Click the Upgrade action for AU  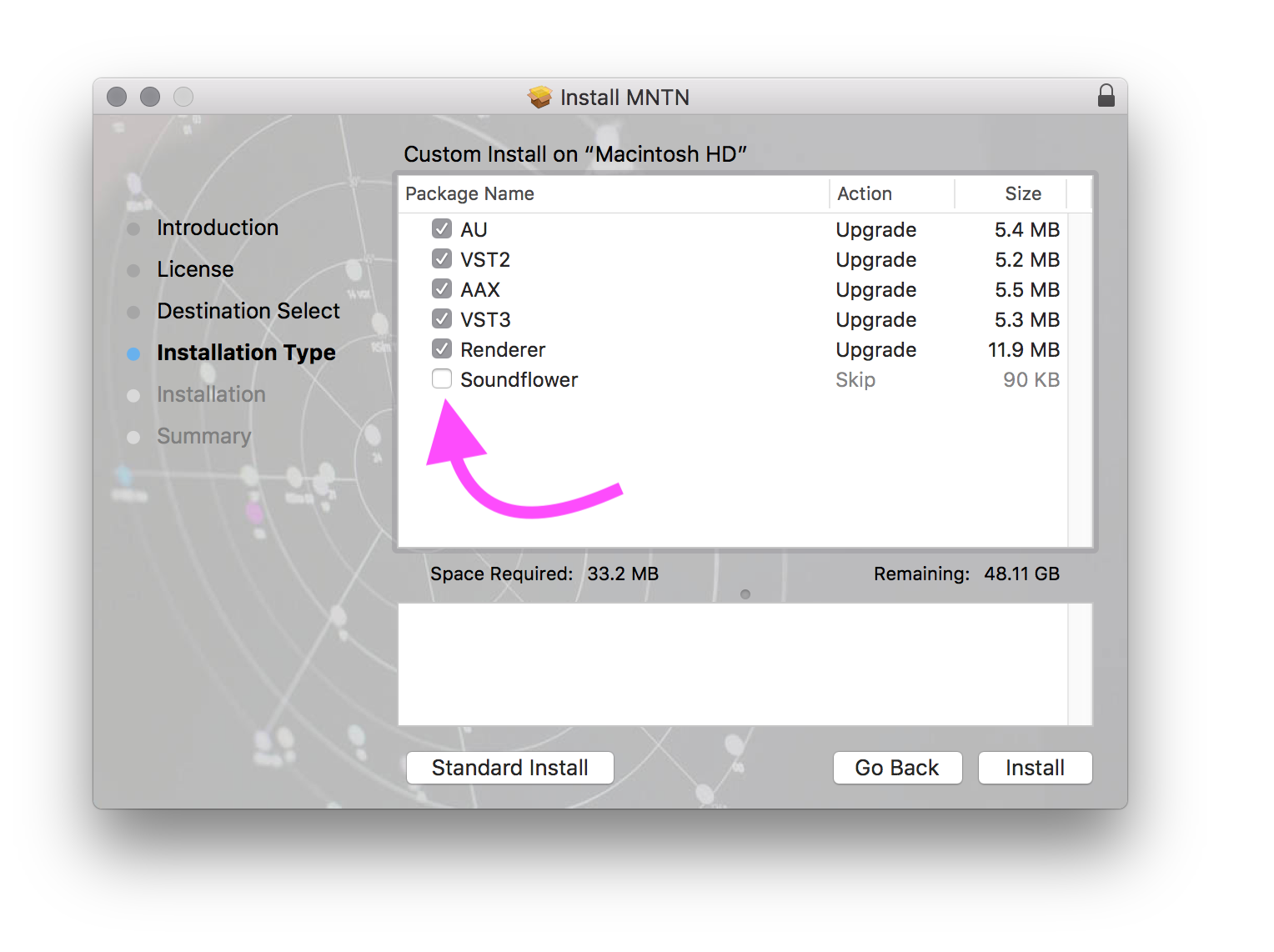tap(876, 230)
